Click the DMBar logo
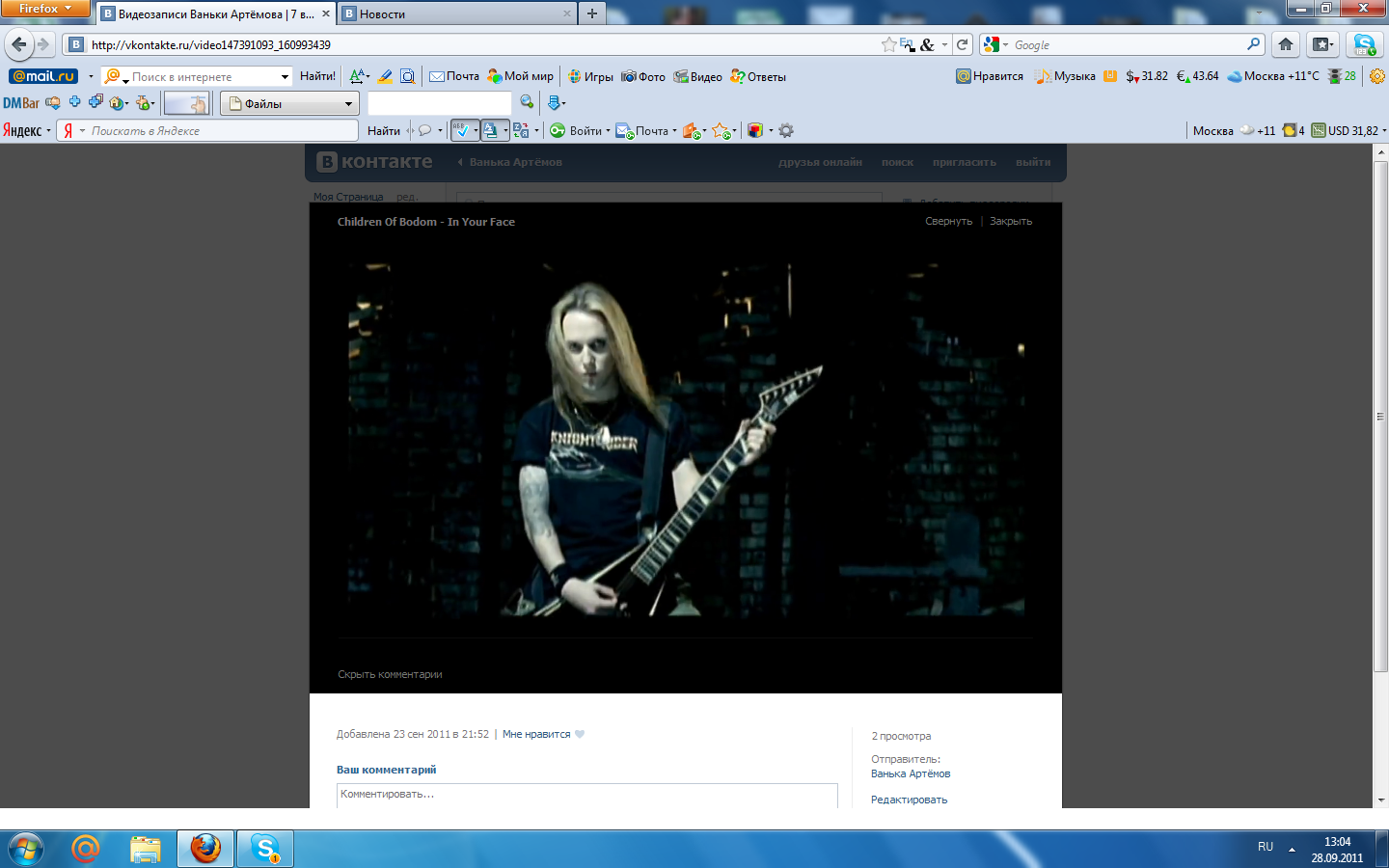 21,103
